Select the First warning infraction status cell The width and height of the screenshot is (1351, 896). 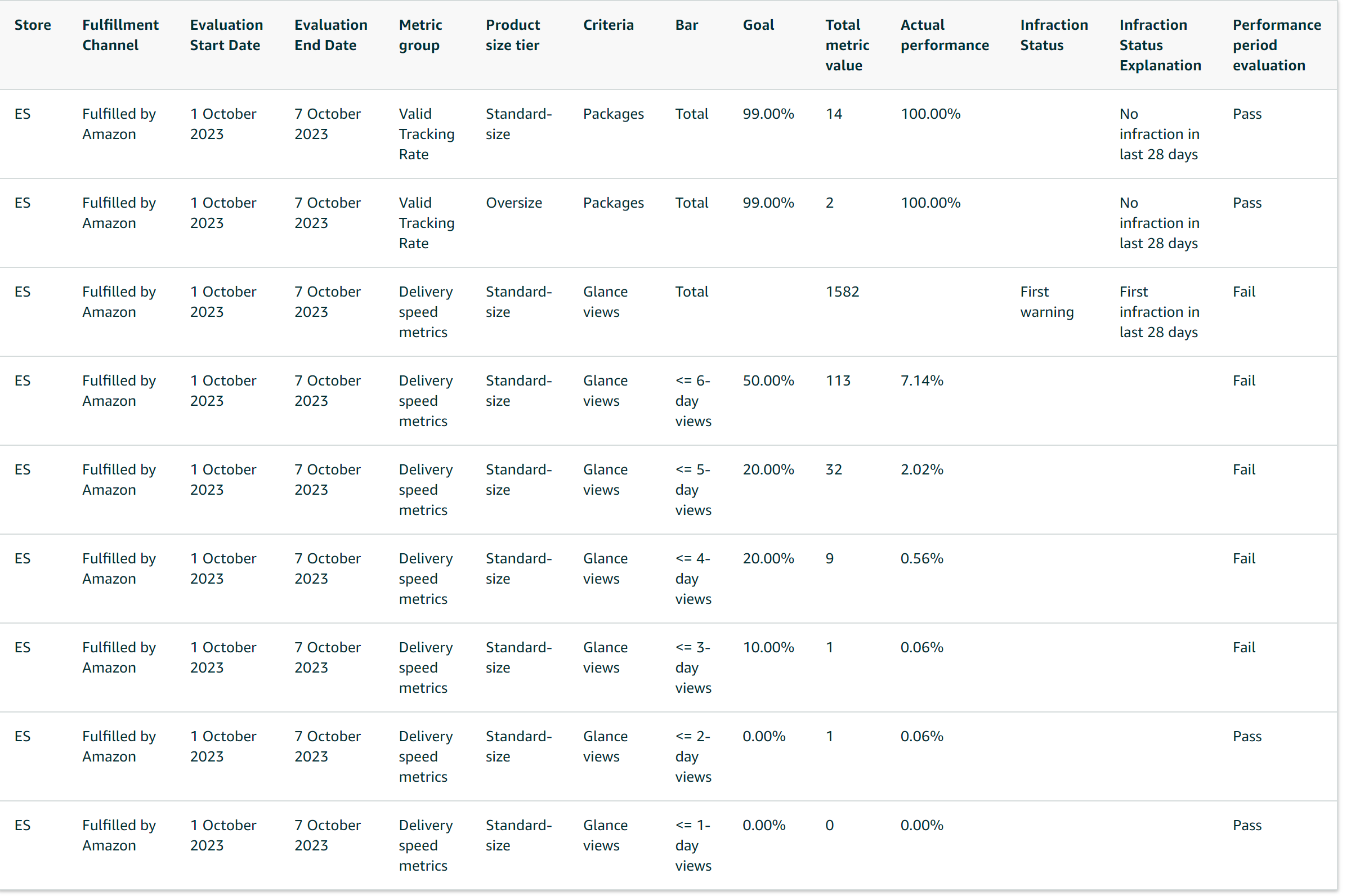[1046, 302]
